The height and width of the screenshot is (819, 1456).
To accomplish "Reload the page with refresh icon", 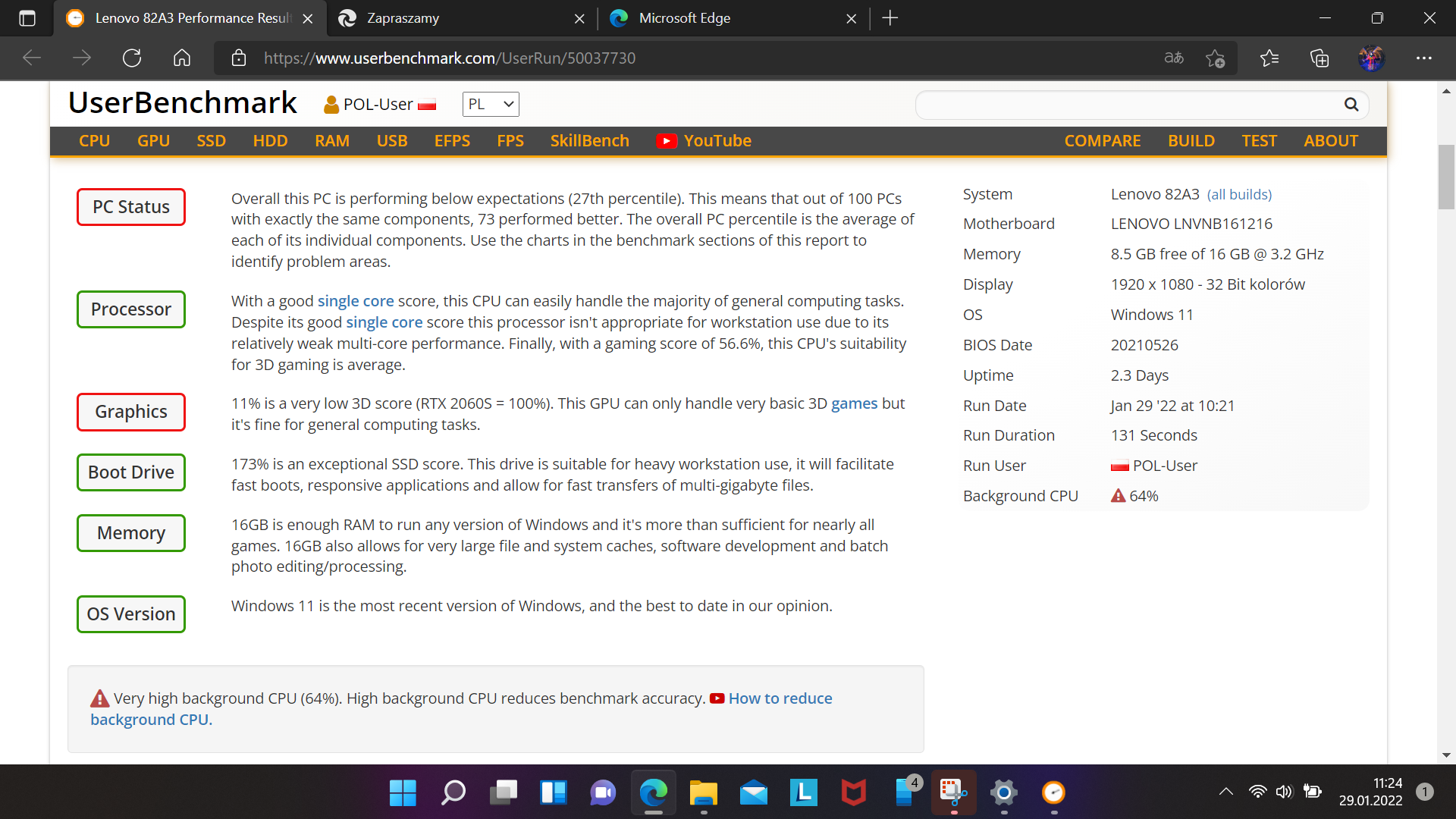I will (x=132, y=58).
